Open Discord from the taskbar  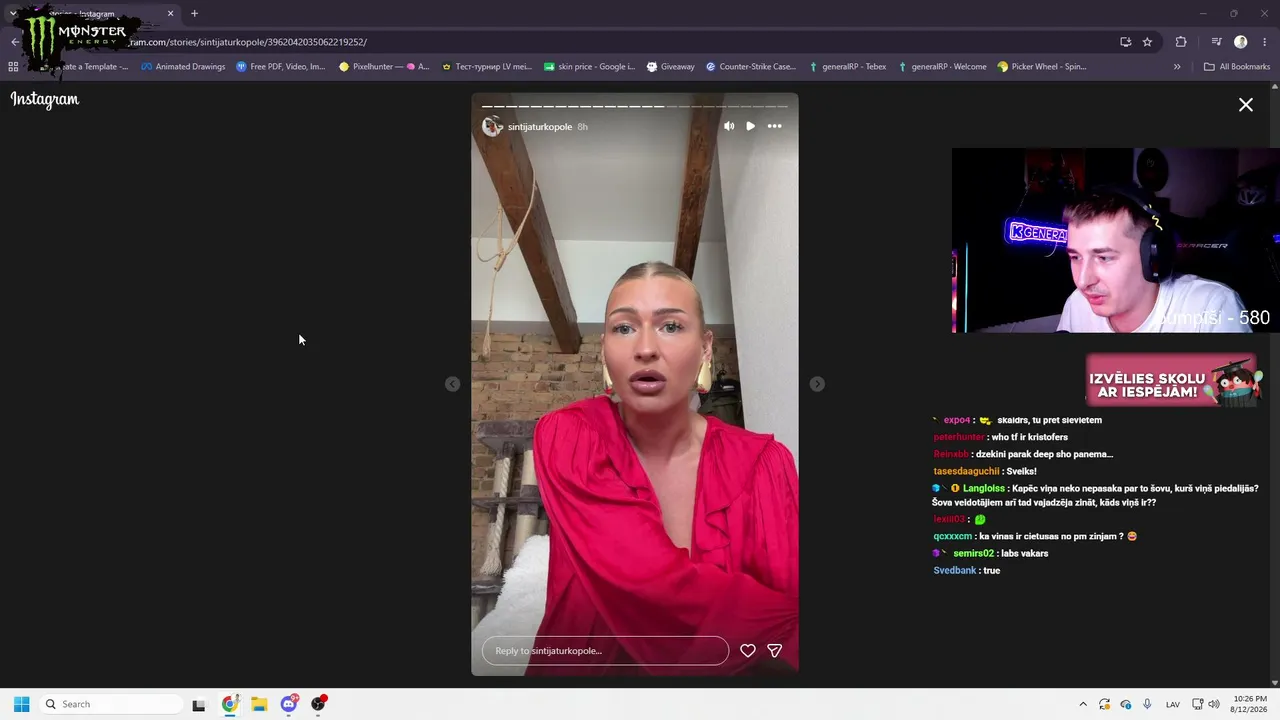(289, 704)
